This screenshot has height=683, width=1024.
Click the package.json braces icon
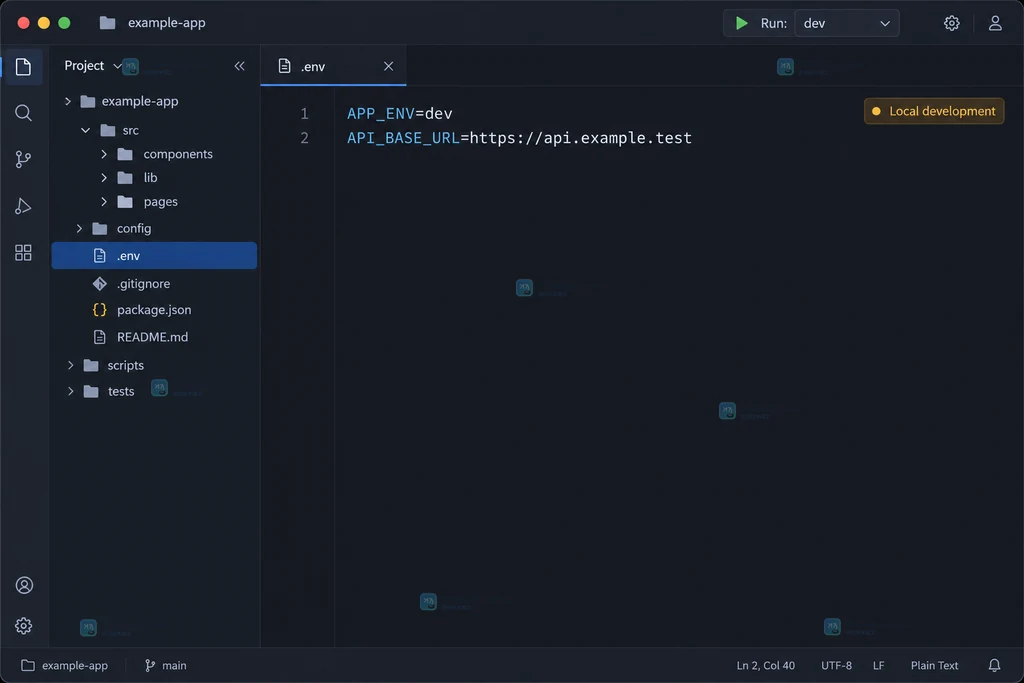pos(99,310)
